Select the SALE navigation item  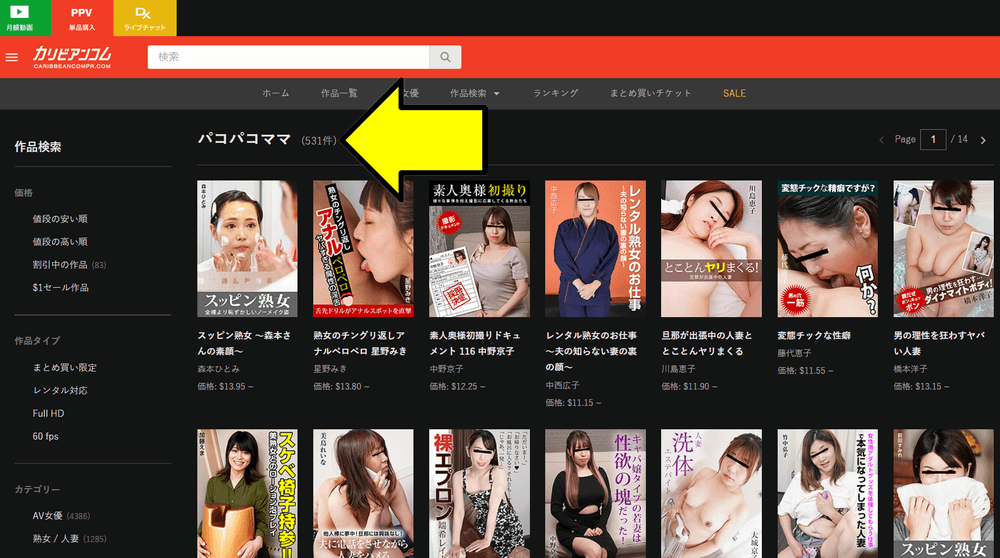pos(734,93)
